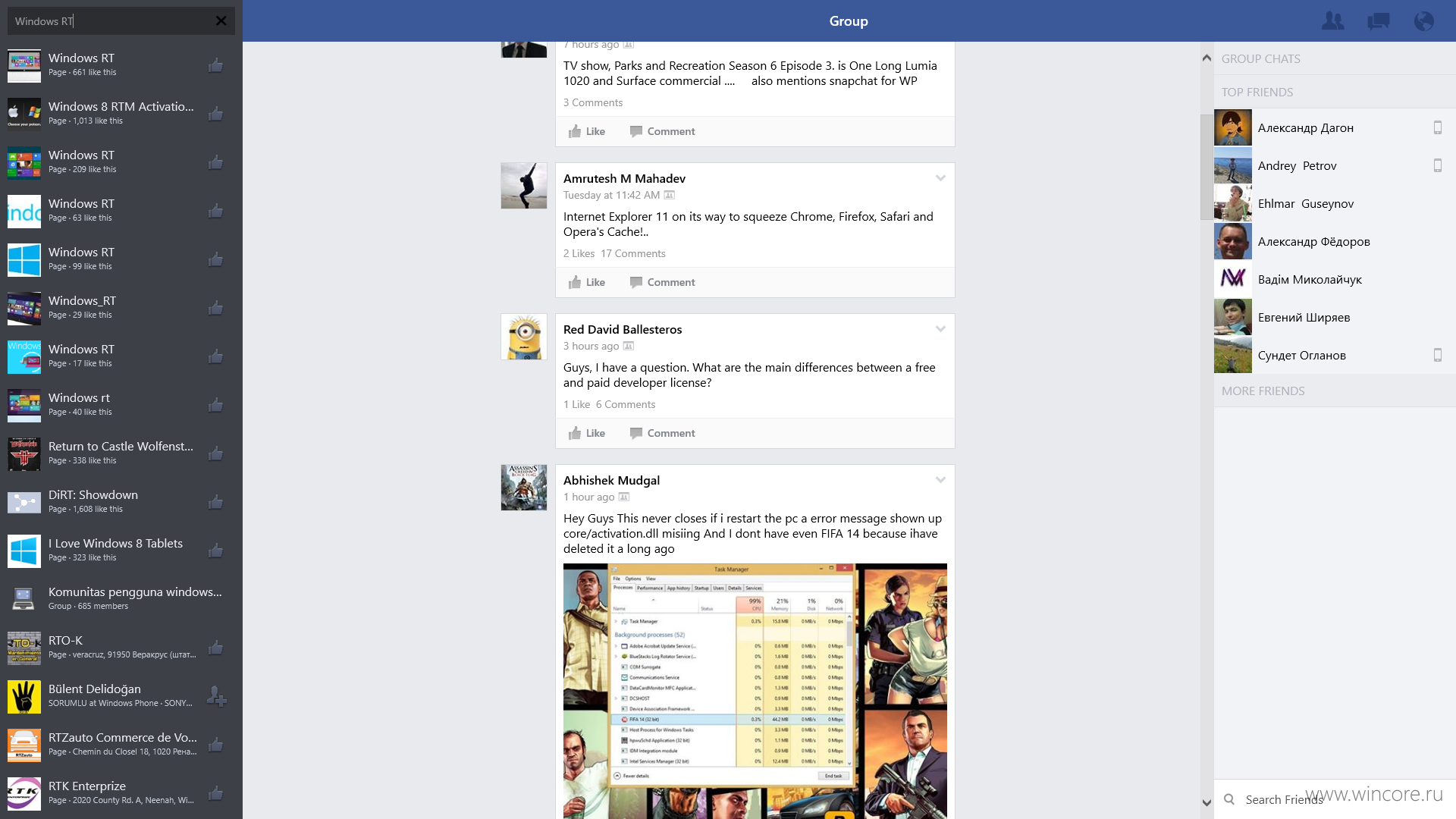Open Red David Ballesteros's profile name
Viewport: 1456px width, 819px height.
coord(623,329)
